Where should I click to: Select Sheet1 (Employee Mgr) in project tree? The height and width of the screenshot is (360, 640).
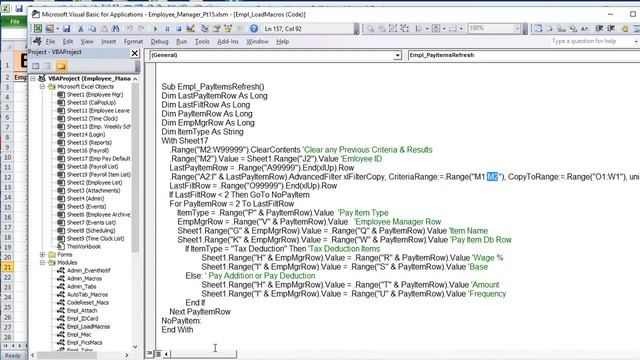(x=95, y=94)
